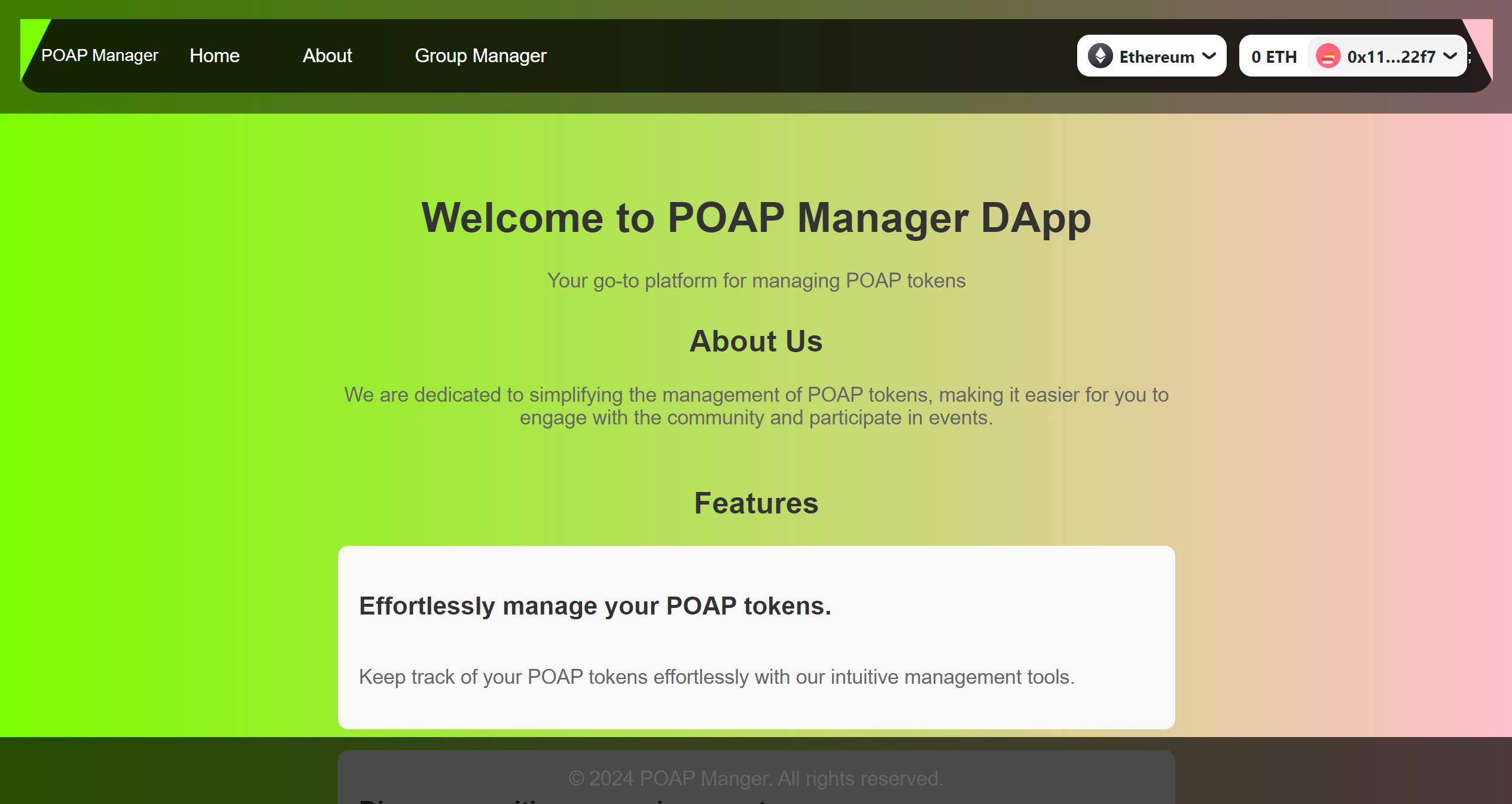This screenshot has width=1512, height=804.
Task: Open the About navigation item
Action: (x=327, y=56)
